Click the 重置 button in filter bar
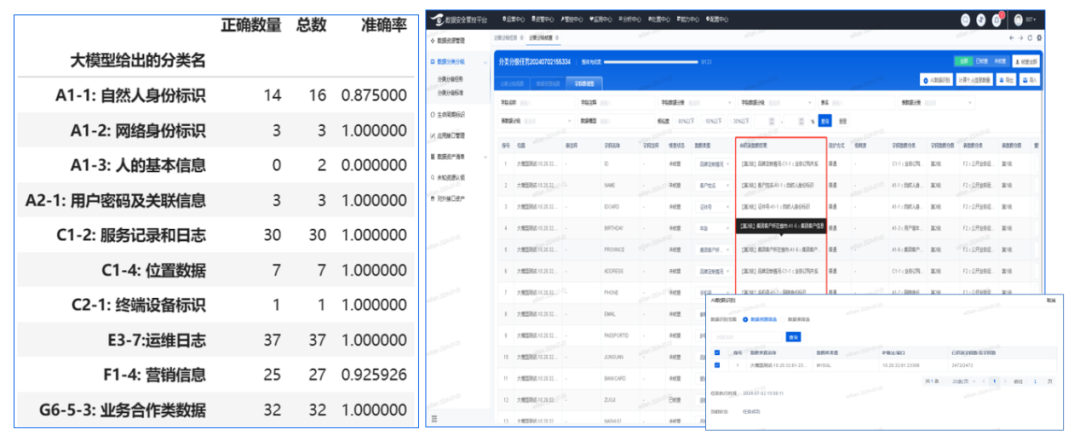The image size is (1080, 441). pos(842,121)
